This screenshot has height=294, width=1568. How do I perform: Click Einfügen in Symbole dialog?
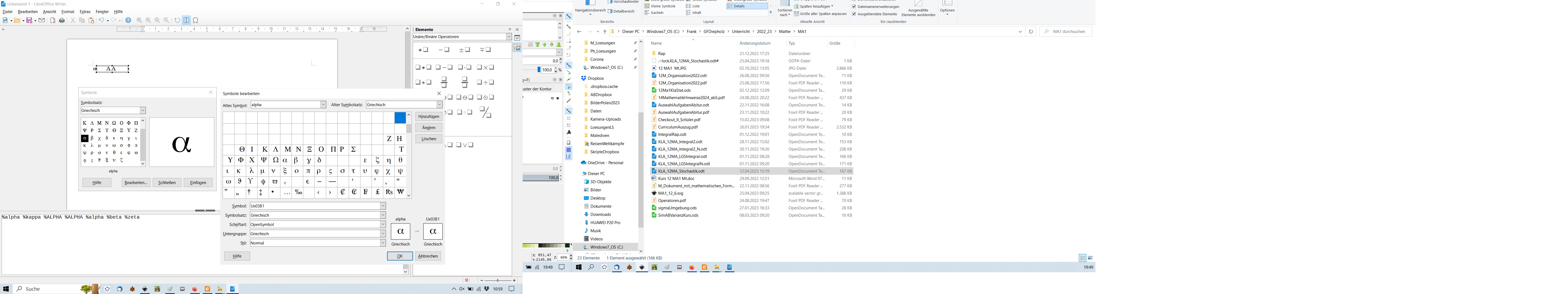(x=198, y=183)
